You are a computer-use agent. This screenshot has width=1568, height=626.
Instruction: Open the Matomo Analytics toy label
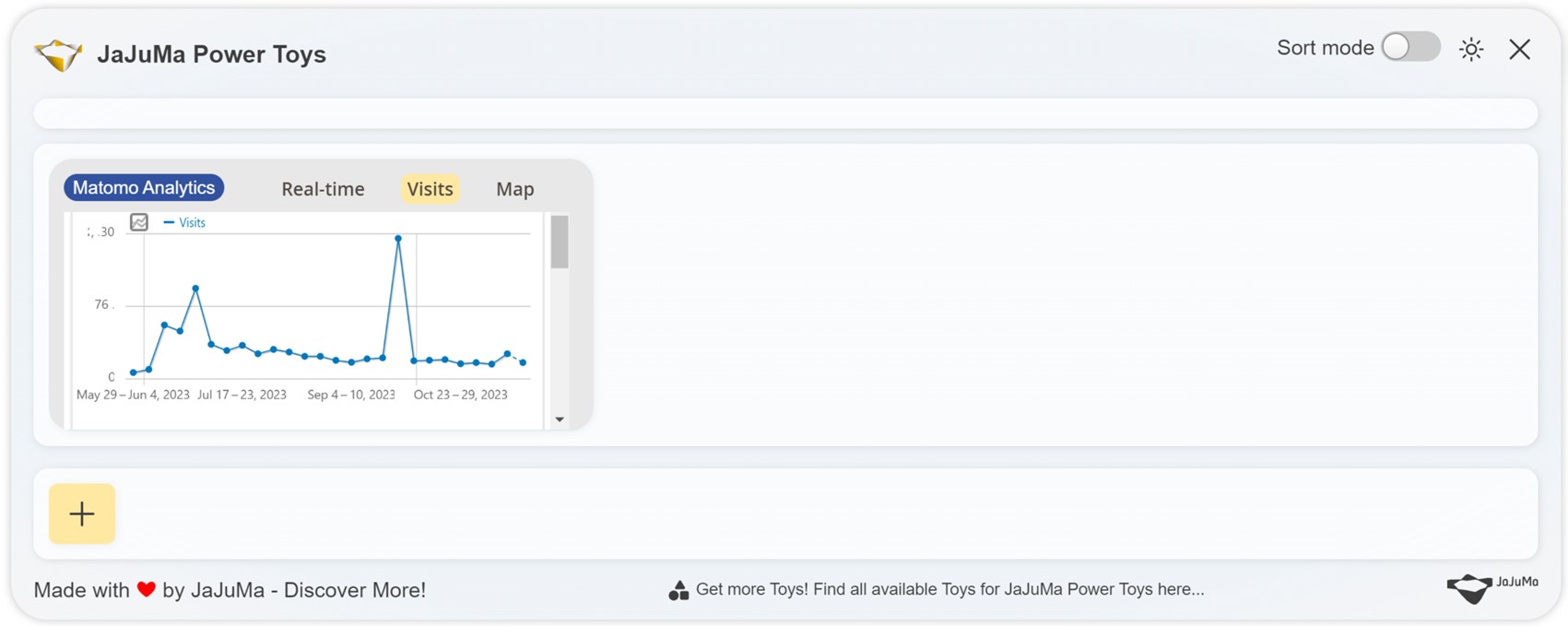(x=144, y=188)
